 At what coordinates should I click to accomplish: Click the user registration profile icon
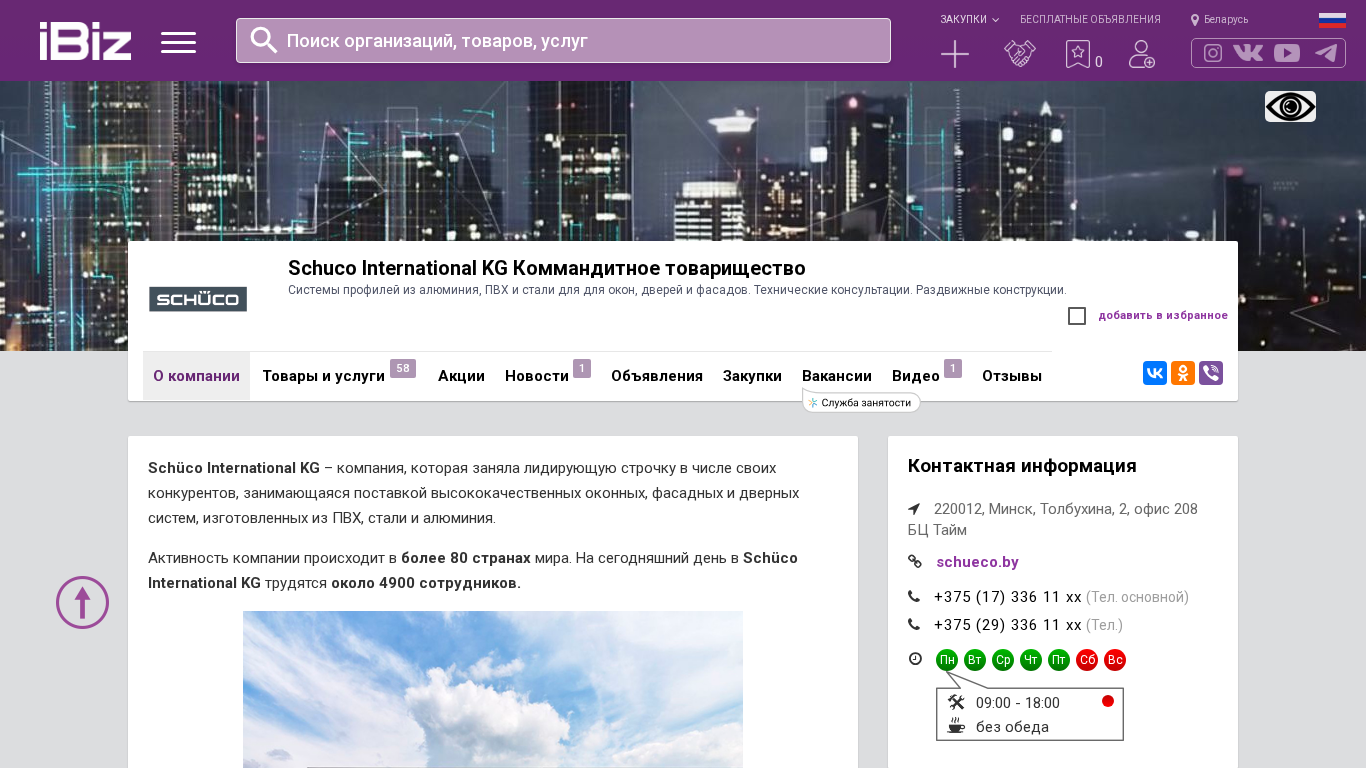coord(1141,54)
